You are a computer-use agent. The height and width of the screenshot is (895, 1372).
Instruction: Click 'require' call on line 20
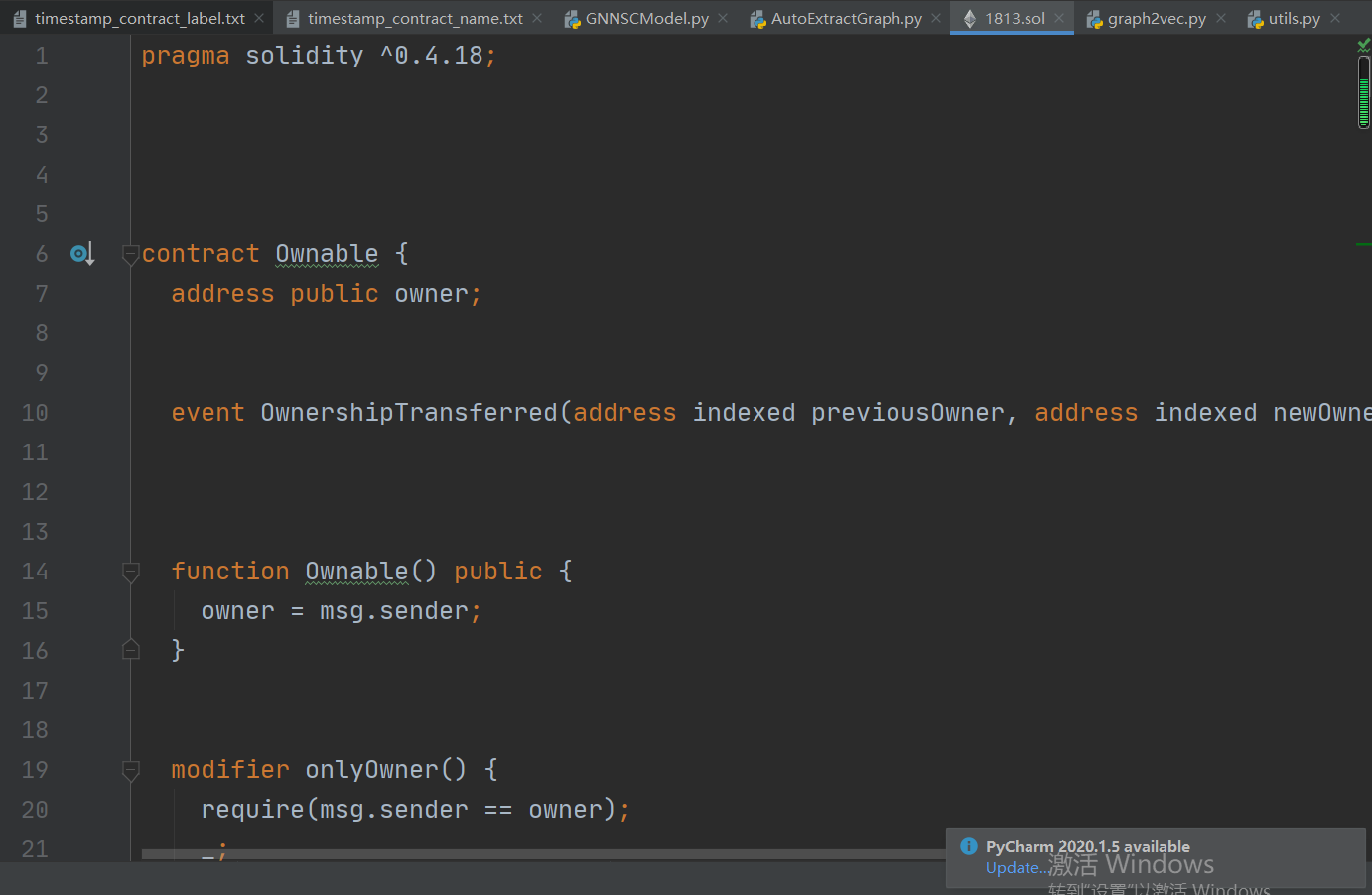coord(252,810)
